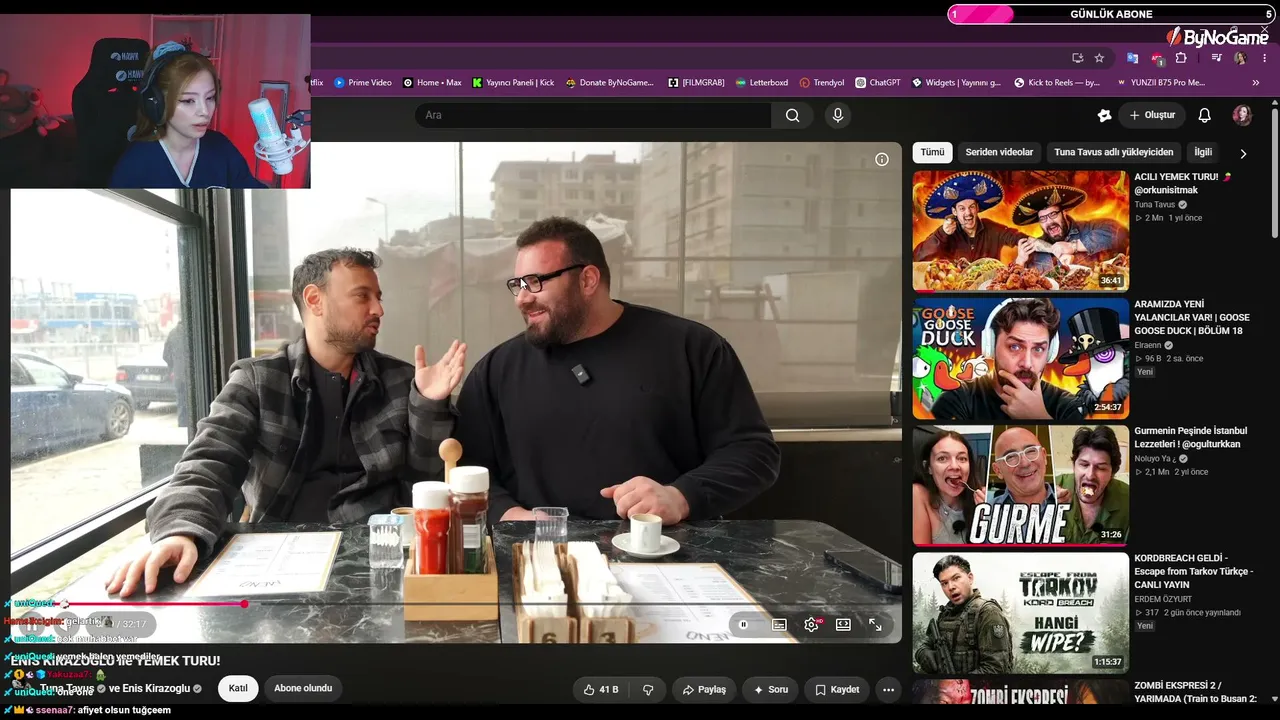
Task: Open the browser Extensions puzzle icon
Action: click(1181, 58)
